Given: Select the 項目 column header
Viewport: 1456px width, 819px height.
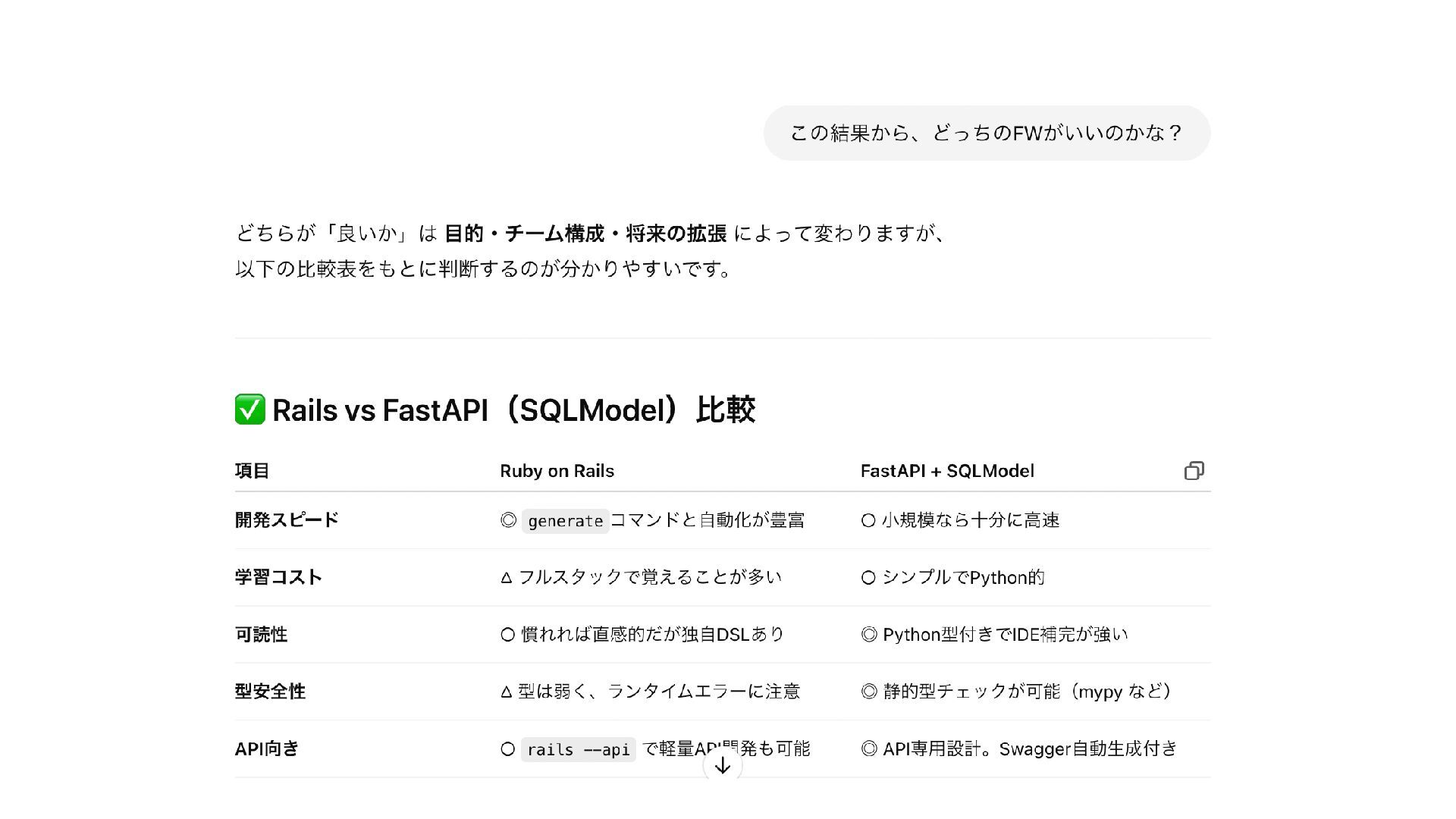Looking at the screenshot, I should (252, 471).
